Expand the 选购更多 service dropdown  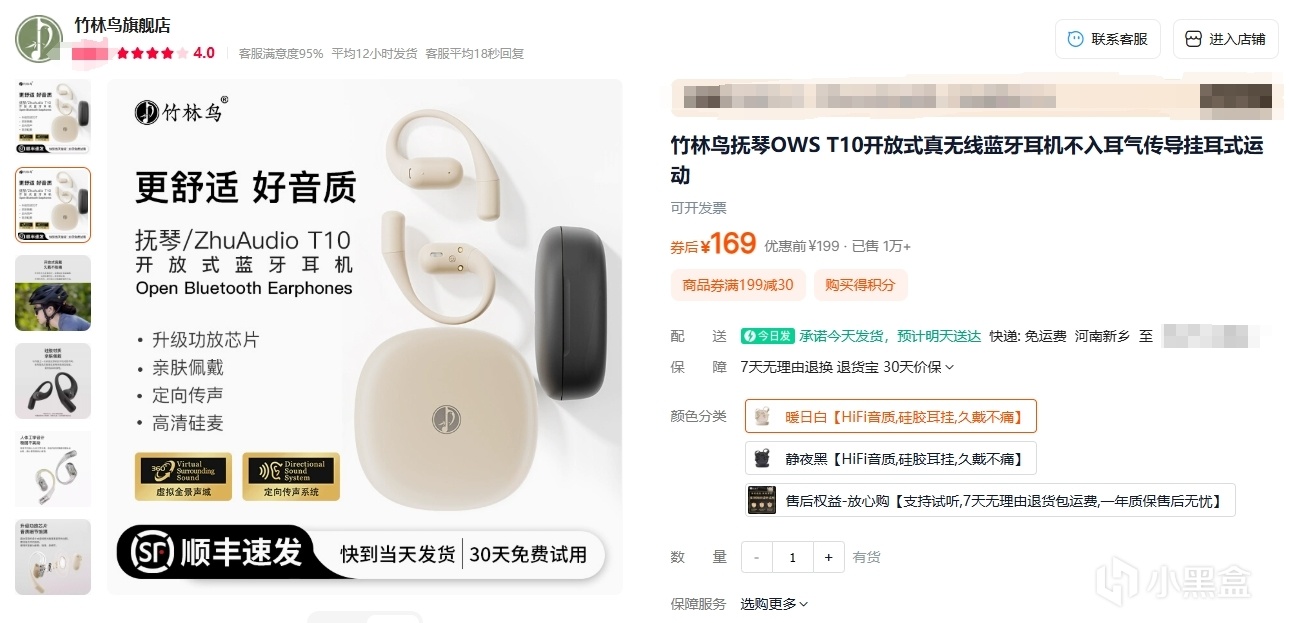pos(774,604)
